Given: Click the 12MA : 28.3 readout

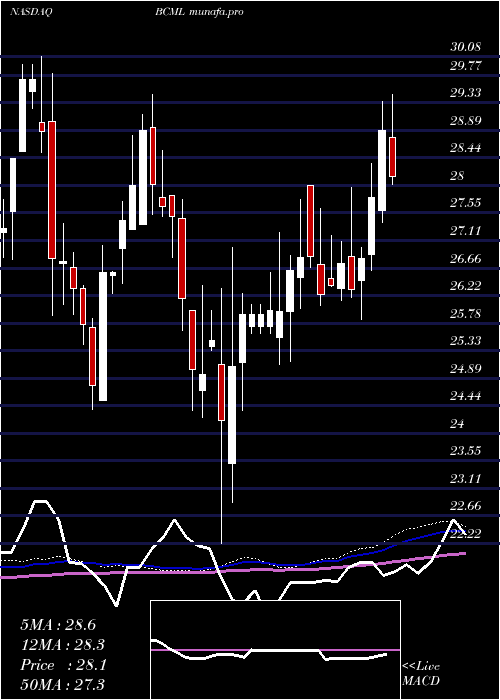Looking at the screenshot, I should (x=62, y=645).
